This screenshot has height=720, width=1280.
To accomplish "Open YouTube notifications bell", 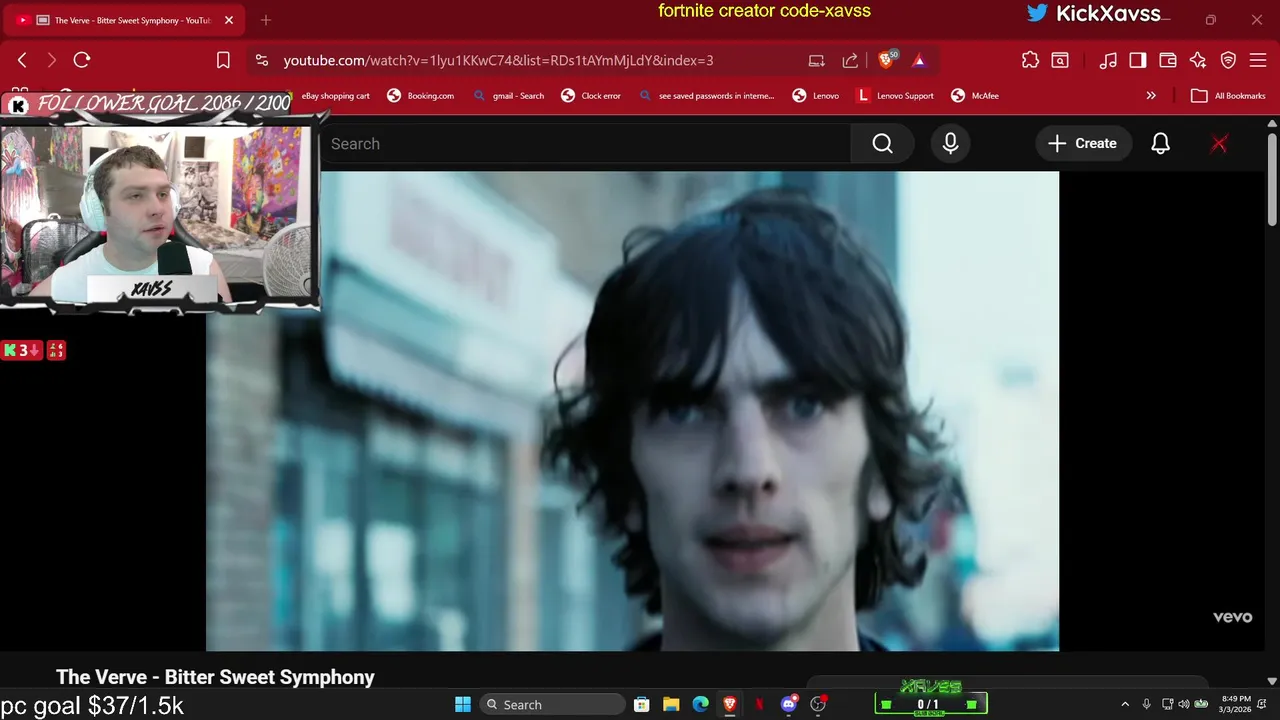I will tap(1160, 144).
